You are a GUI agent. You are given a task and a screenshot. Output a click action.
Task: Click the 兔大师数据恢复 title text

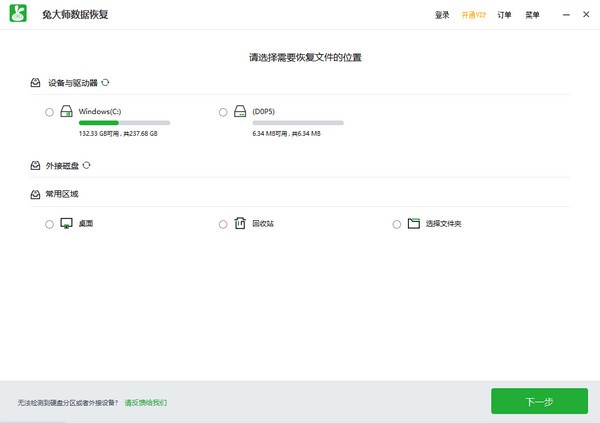coord(75,15)
